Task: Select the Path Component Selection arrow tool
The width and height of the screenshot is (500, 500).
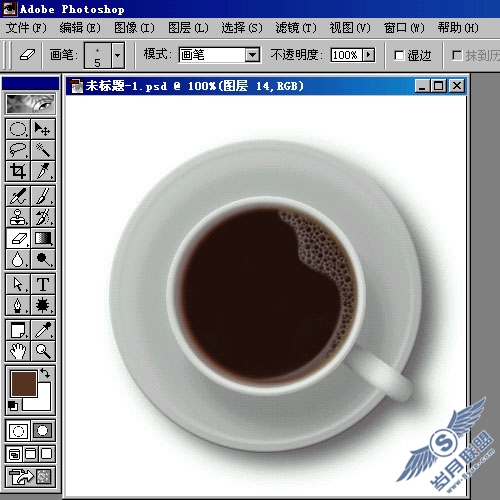Action: 18,284
